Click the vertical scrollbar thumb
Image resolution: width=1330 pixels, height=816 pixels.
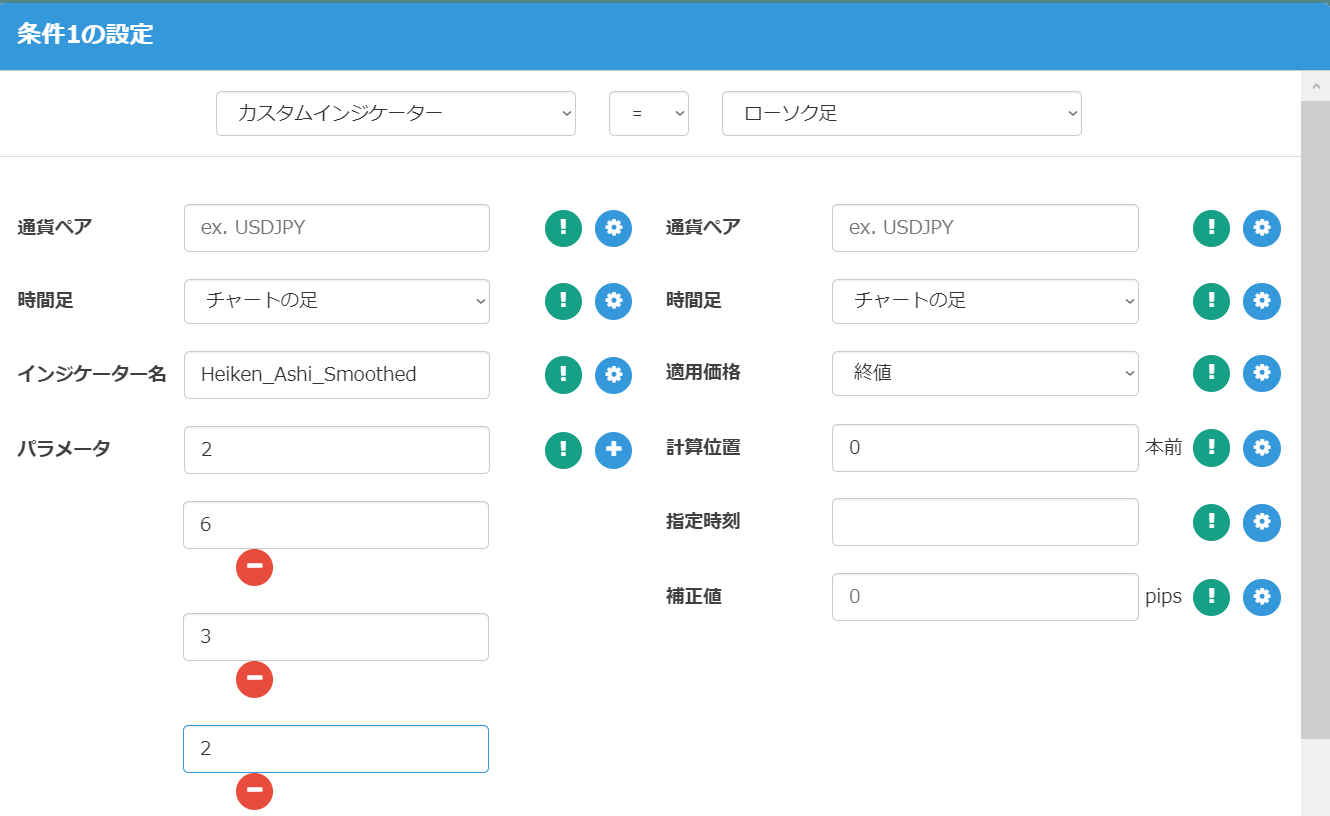tap(1315, 420)
